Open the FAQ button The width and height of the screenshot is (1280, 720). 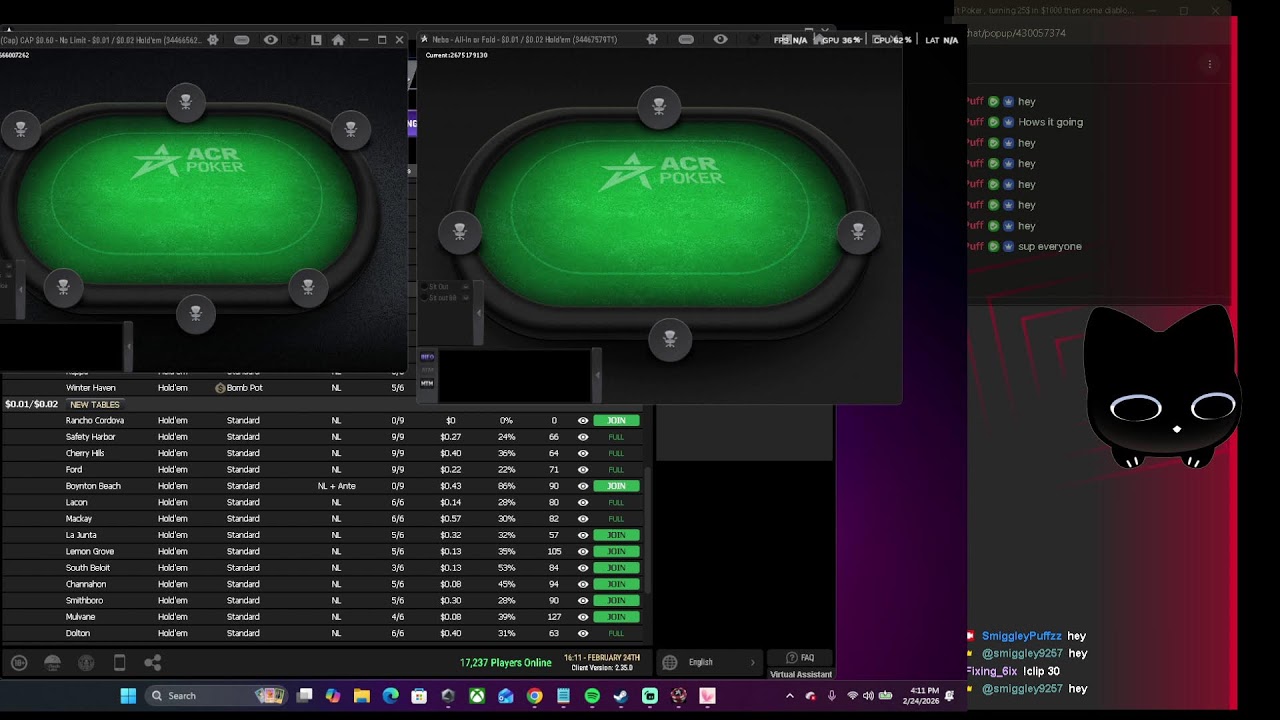(x=800, y=658)
